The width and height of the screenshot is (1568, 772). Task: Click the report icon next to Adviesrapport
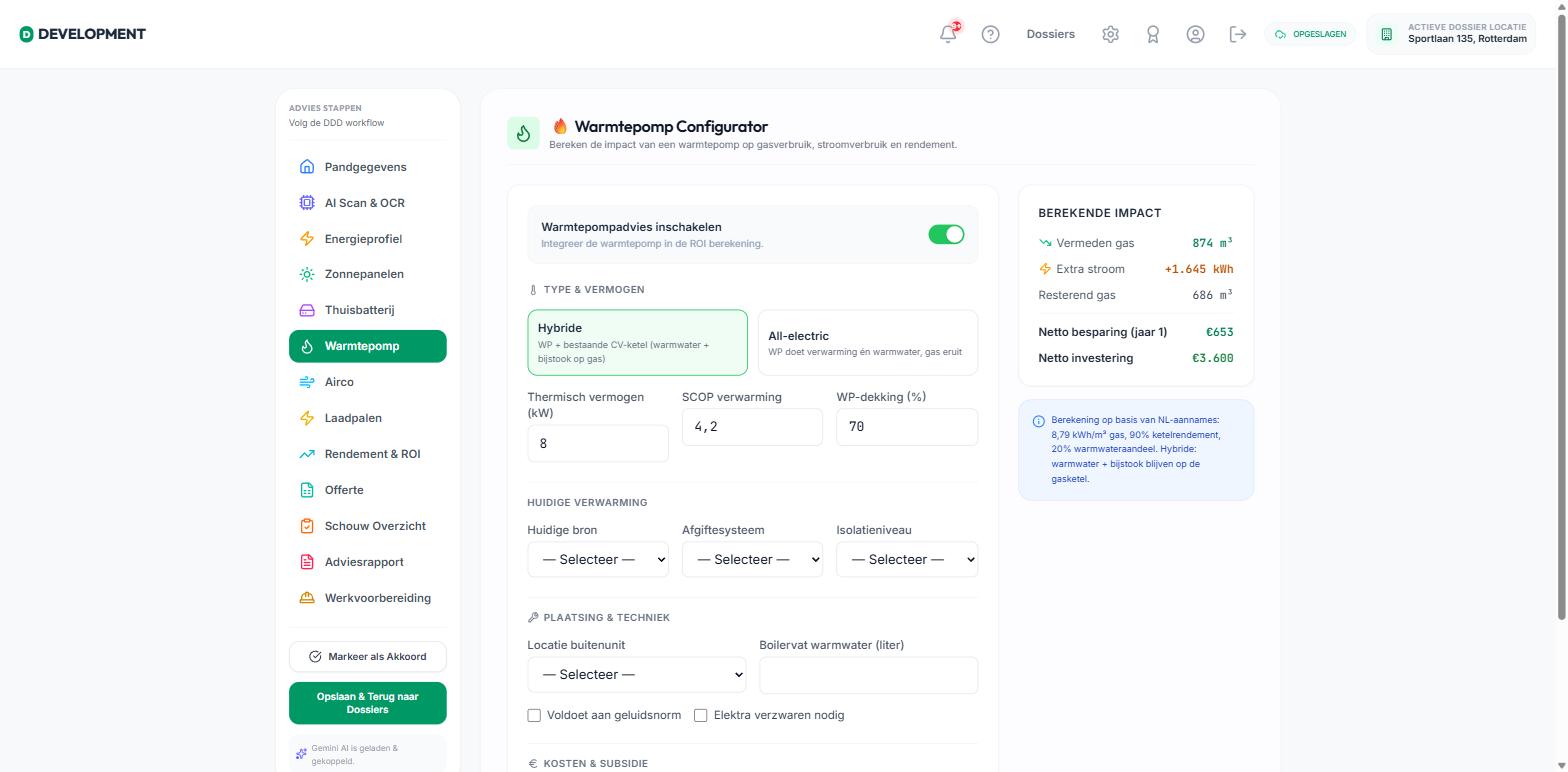coord(307,562)
